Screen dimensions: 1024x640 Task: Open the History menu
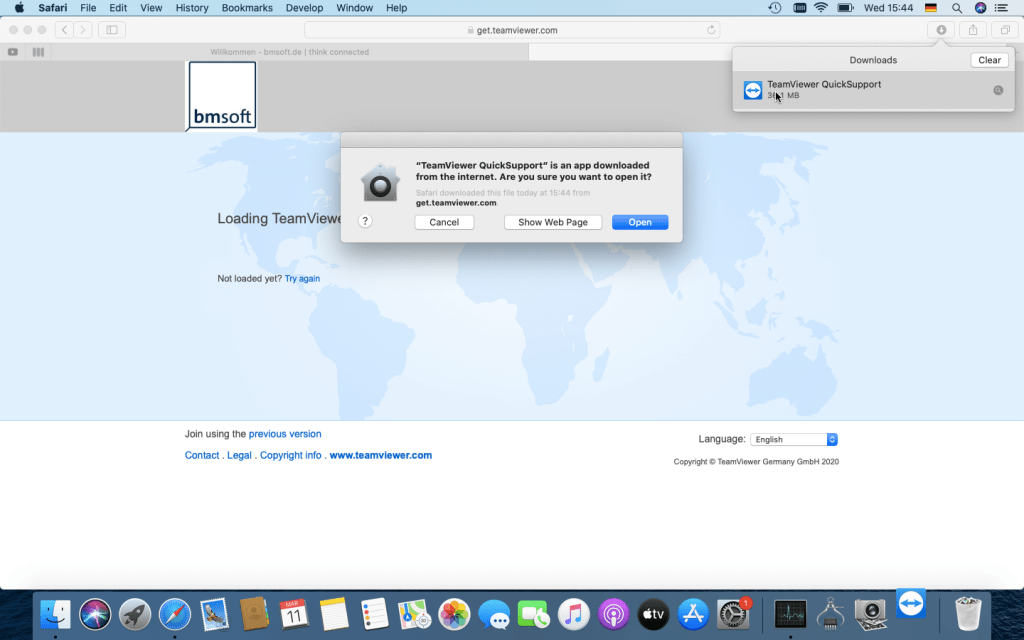(192, 8)
